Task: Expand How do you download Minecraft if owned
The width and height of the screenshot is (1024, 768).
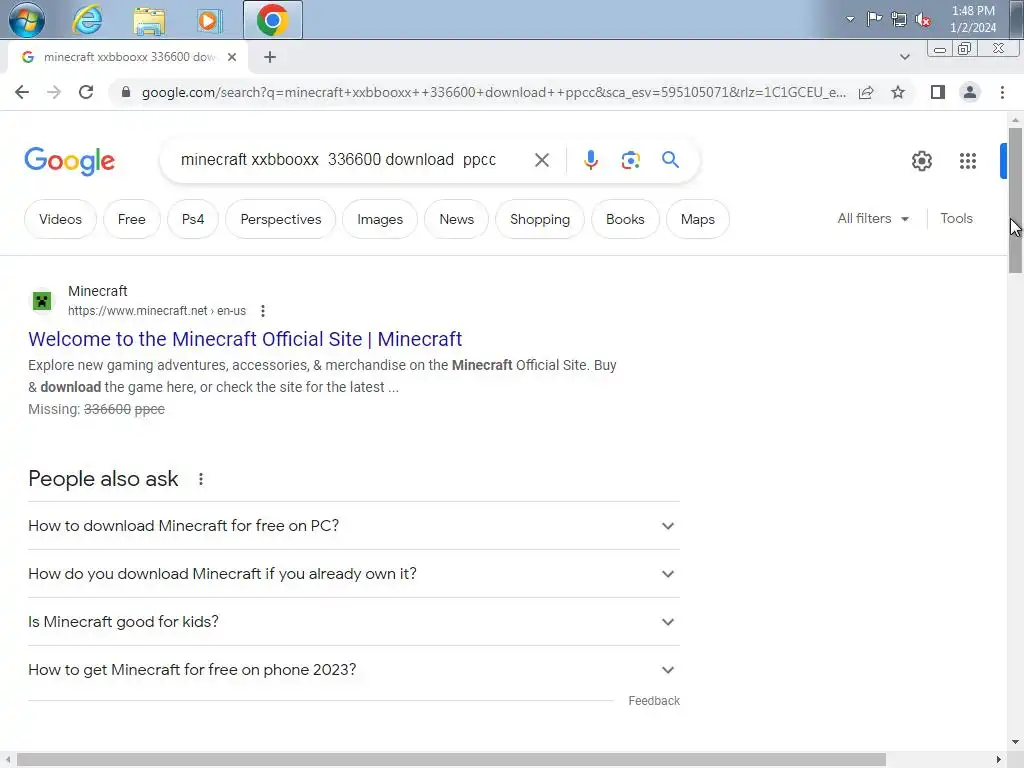Action: [353, 573]
